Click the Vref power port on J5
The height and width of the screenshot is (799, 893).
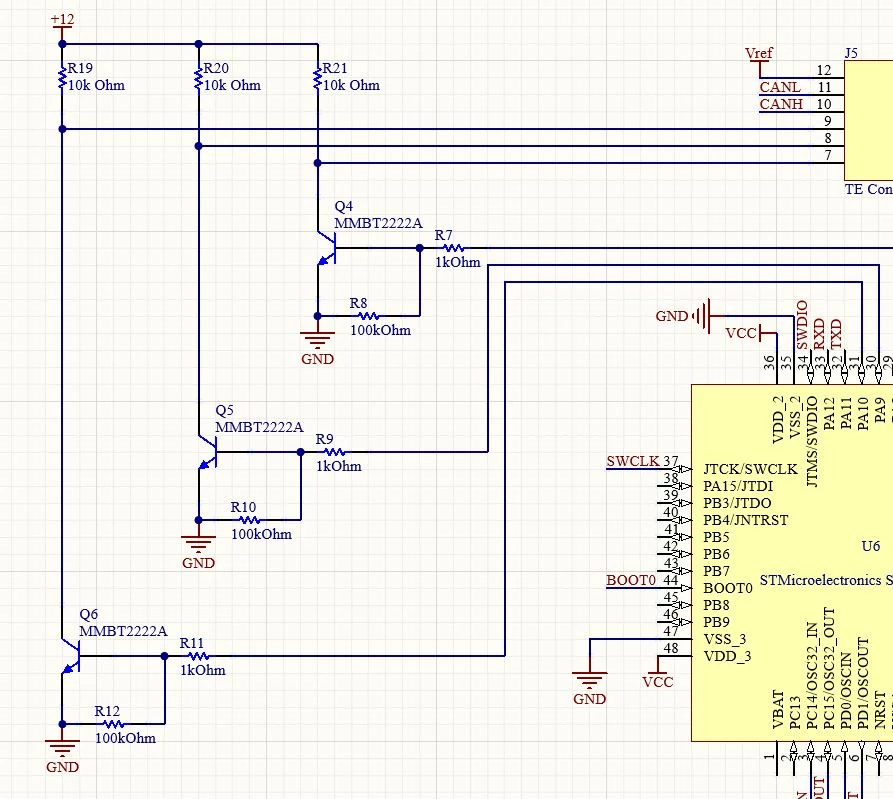click(759, 60)
